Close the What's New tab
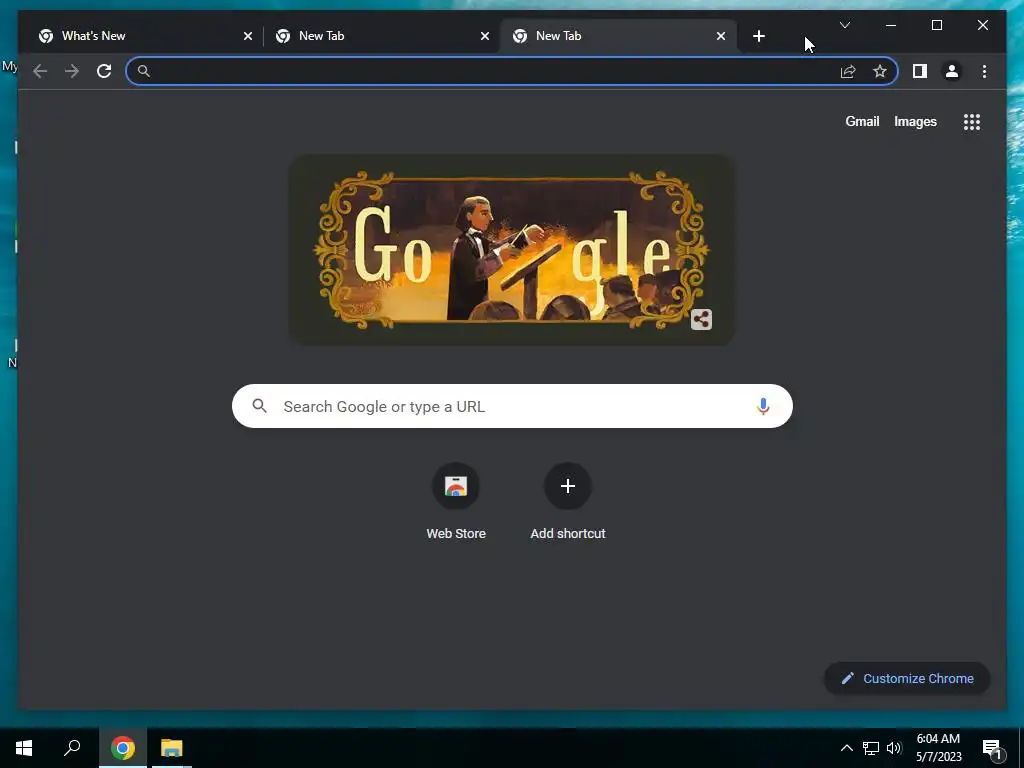 248,37
